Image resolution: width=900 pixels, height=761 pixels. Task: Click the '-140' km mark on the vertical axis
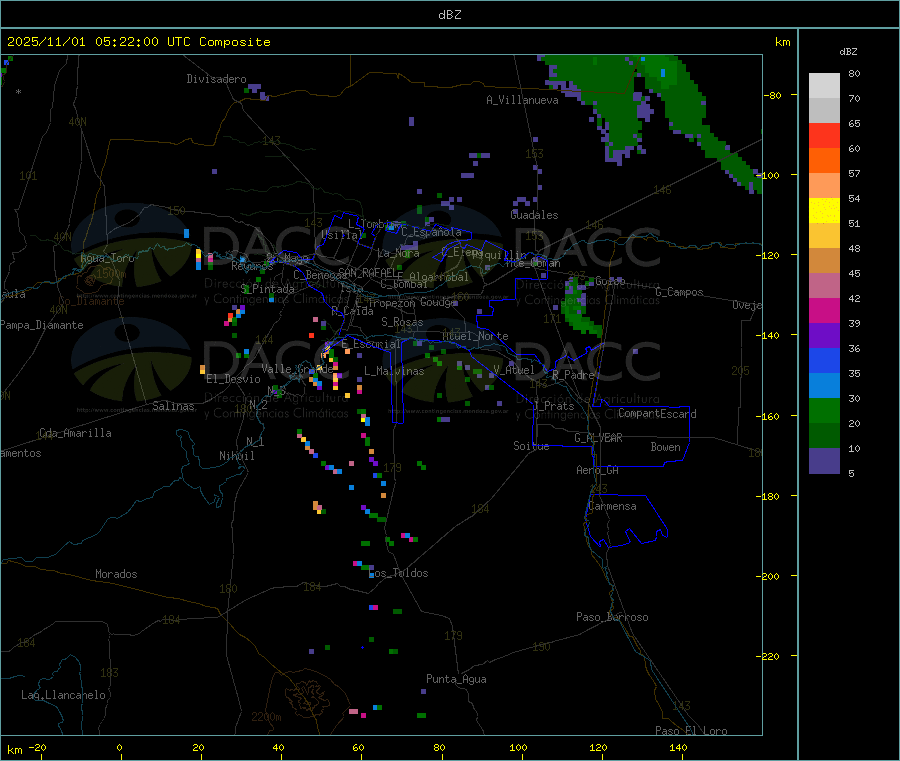[771, 335]
